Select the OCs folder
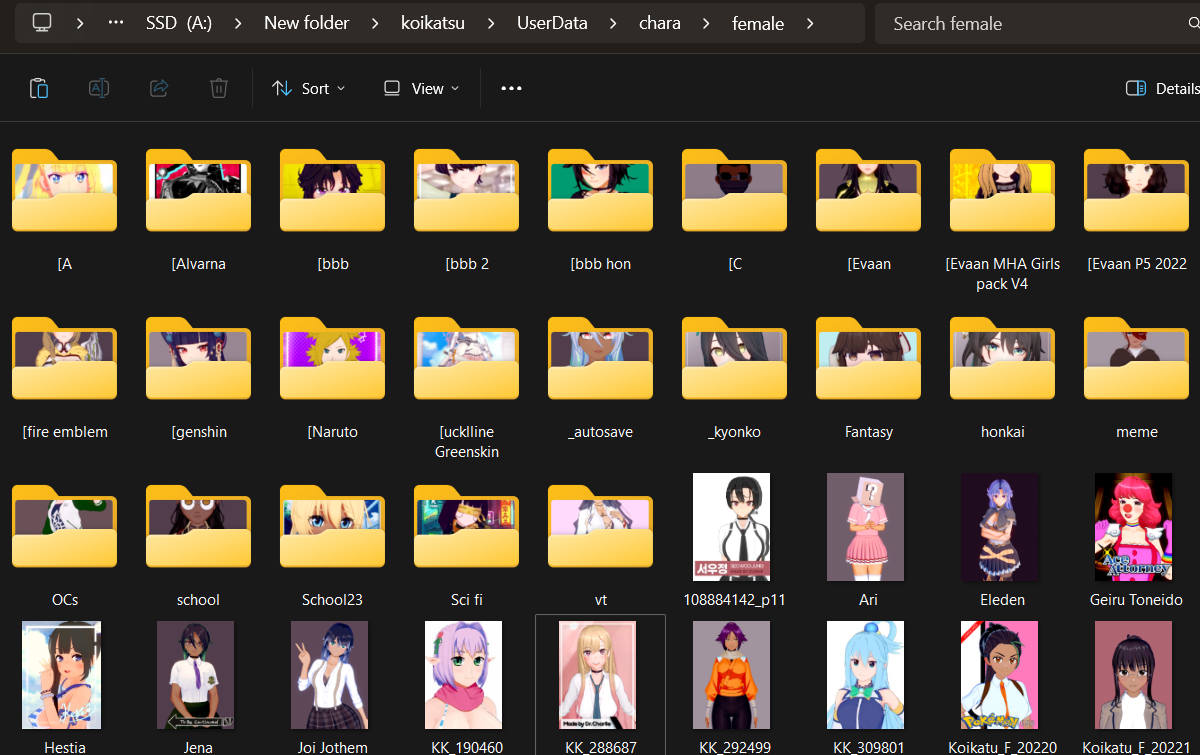This screenshot has height=755, width=1200. [65, 548]
